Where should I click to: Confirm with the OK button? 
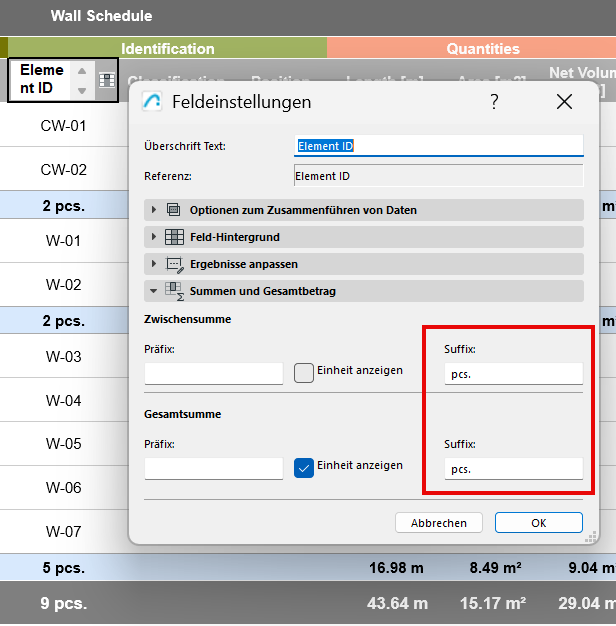pos(539,523)
